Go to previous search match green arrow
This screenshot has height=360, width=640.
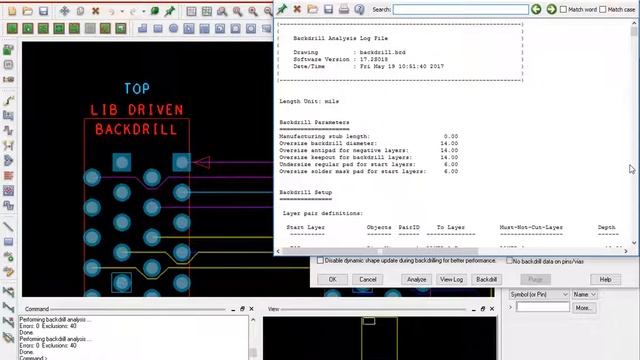pos(536,9)
